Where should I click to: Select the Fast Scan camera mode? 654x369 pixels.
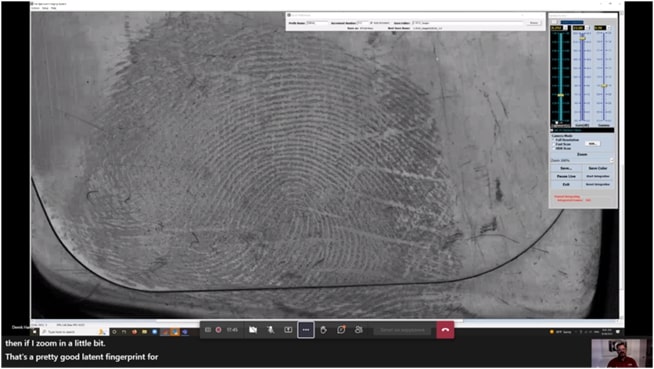562,144
